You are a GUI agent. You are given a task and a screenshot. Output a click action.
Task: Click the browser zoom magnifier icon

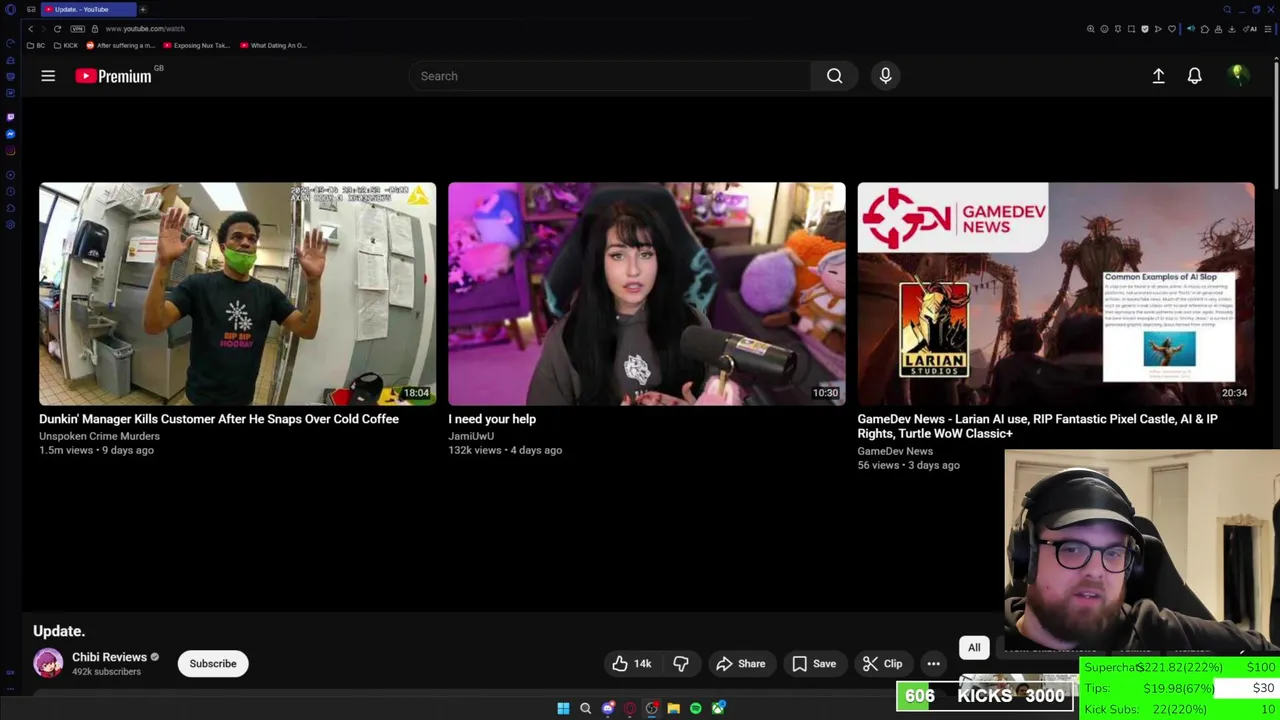1091,29
